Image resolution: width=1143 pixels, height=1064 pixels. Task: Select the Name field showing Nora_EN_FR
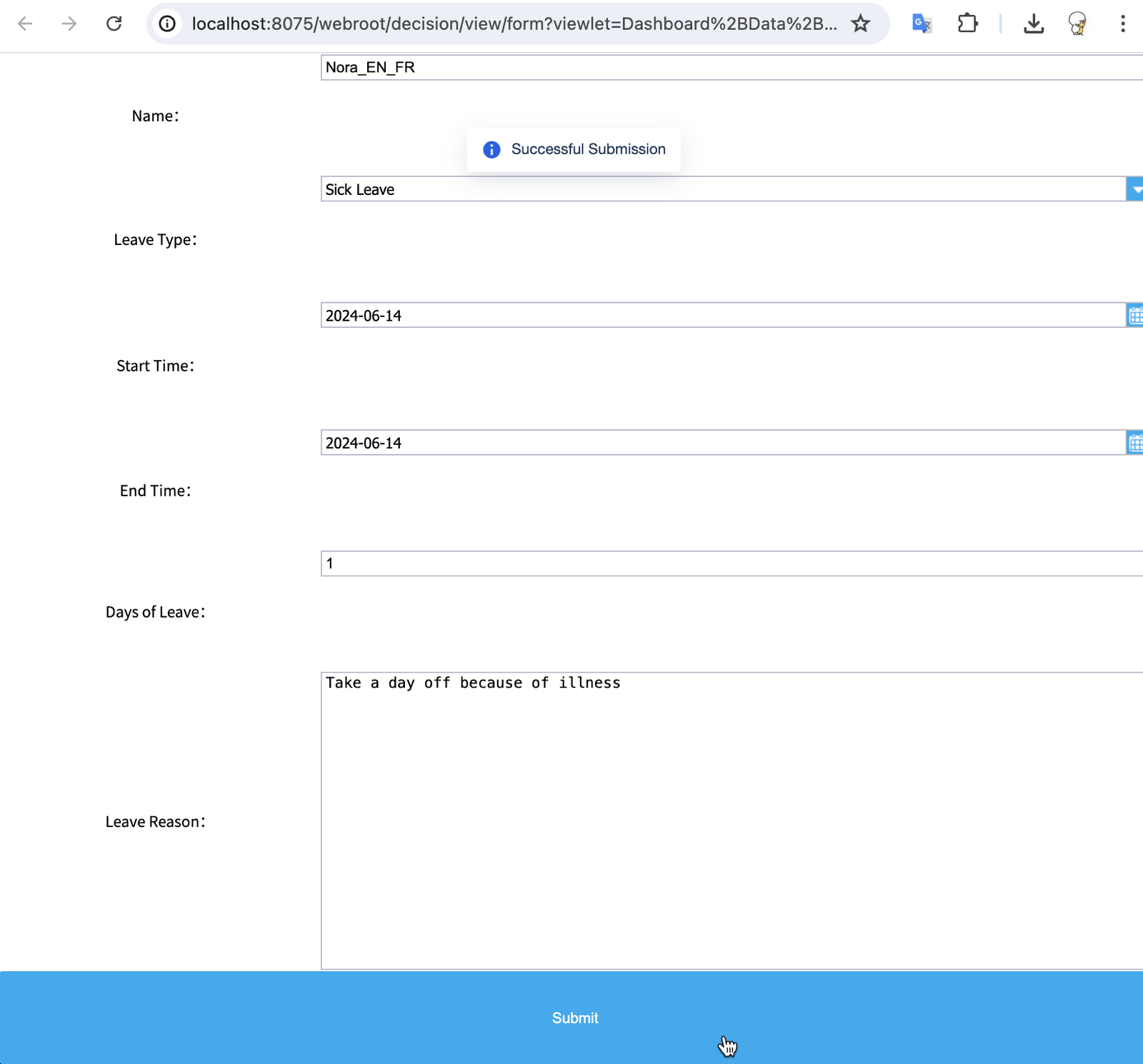pyautogui.click(x=643, y=68)
